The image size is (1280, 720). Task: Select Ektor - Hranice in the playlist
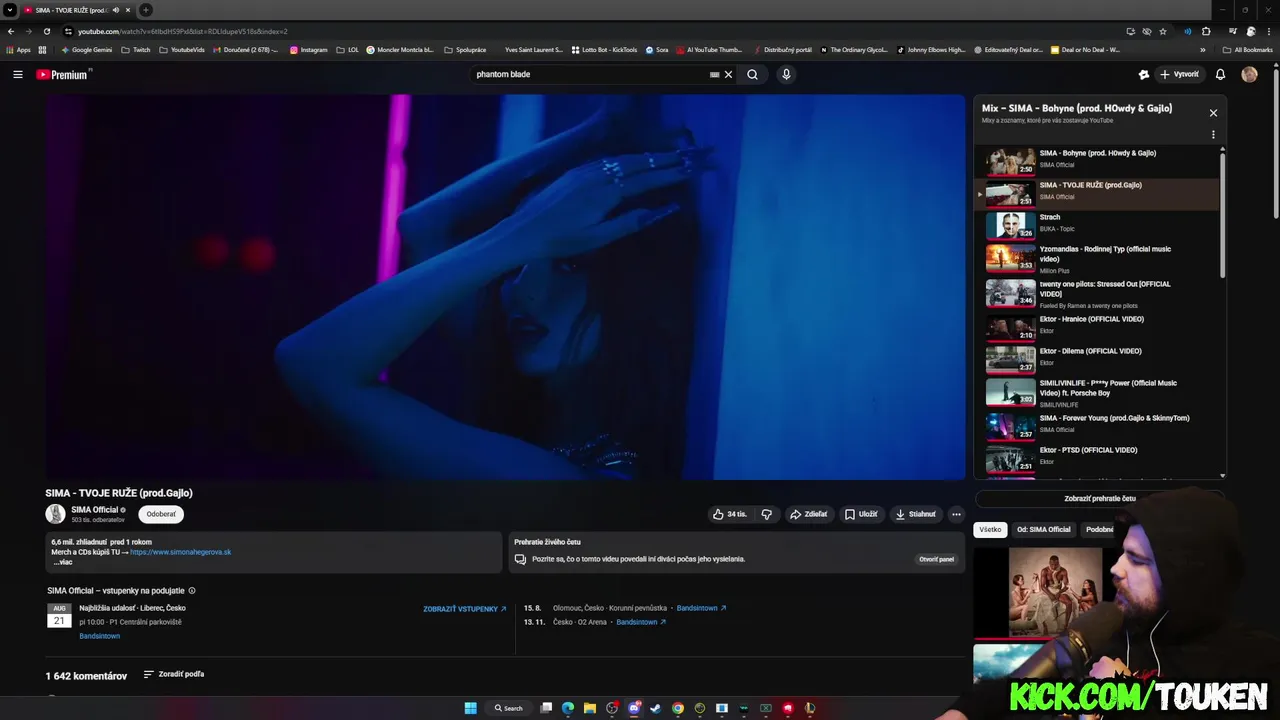pos(1097,326)
